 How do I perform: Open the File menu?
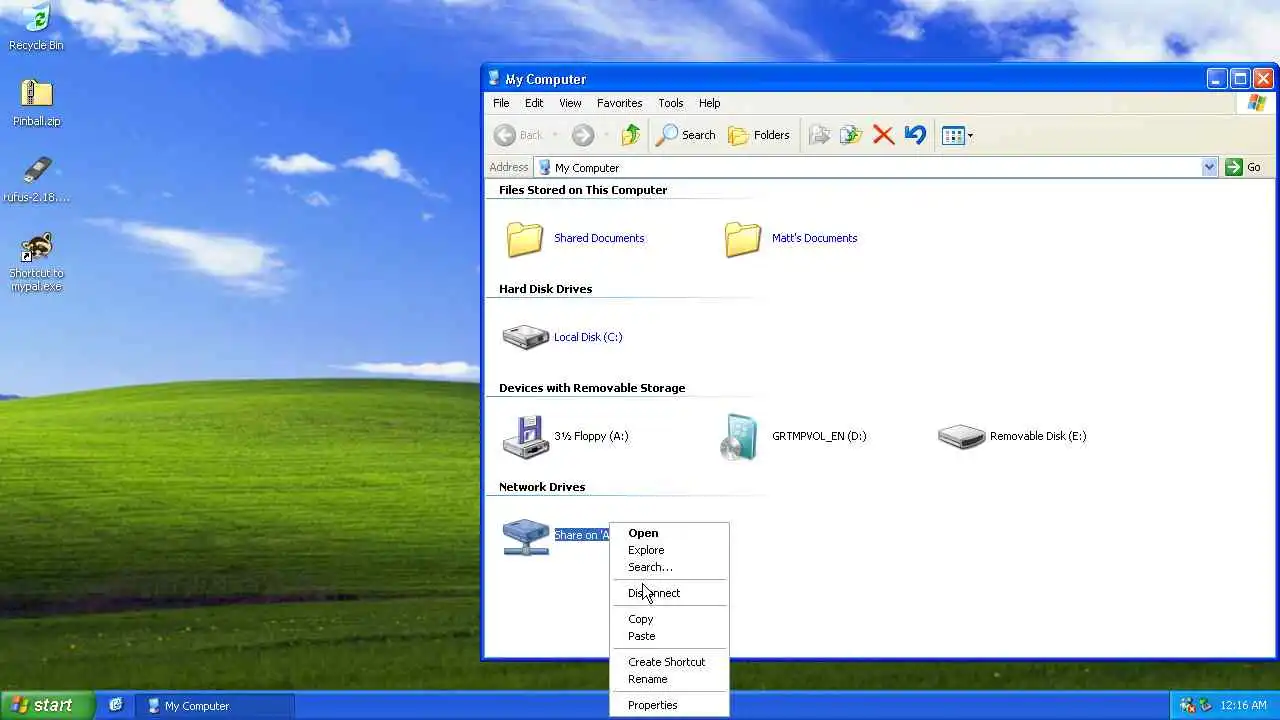point(501,103)
